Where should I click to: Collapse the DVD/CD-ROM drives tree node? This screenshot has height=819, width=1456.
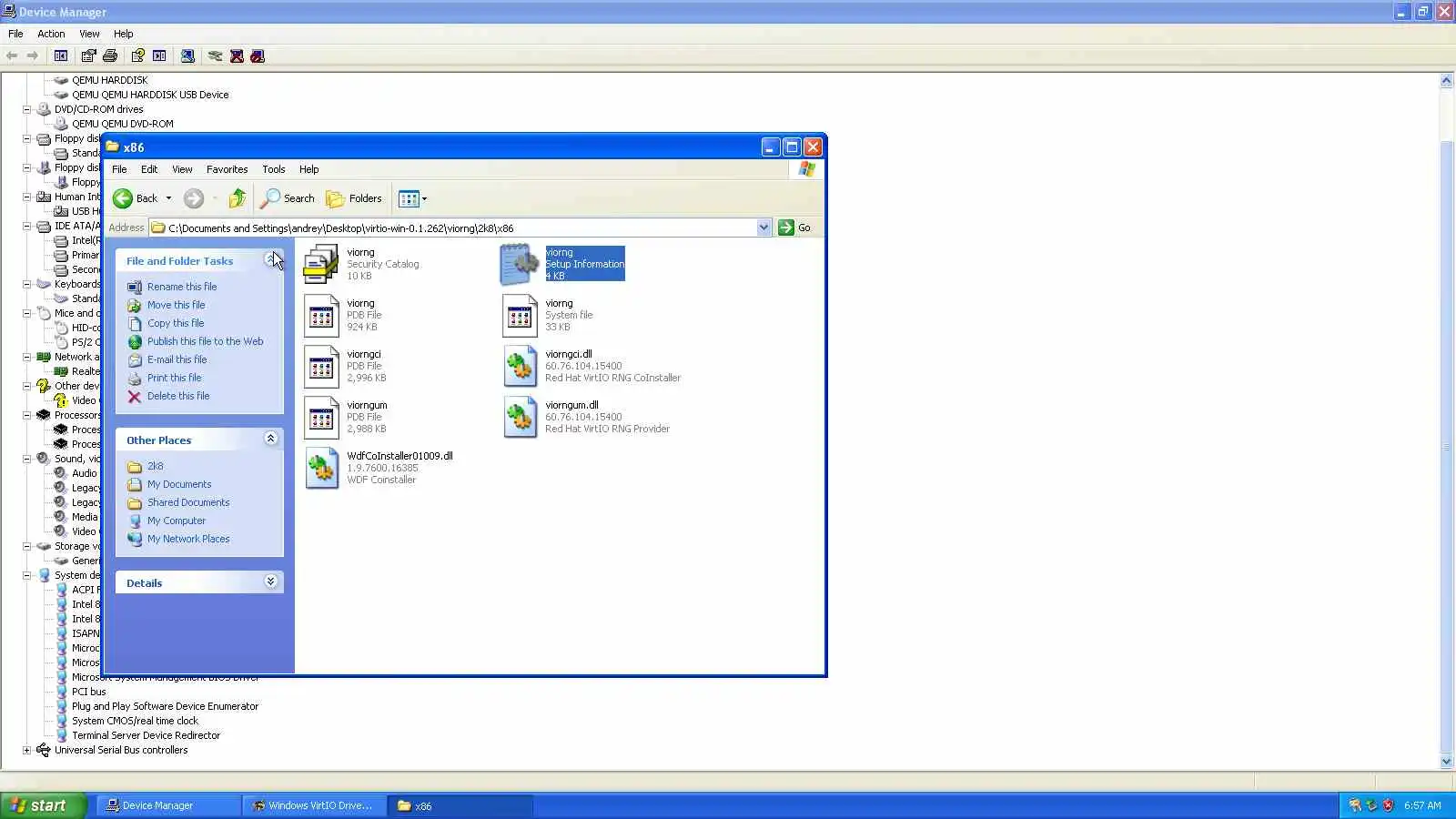(26, 109)
